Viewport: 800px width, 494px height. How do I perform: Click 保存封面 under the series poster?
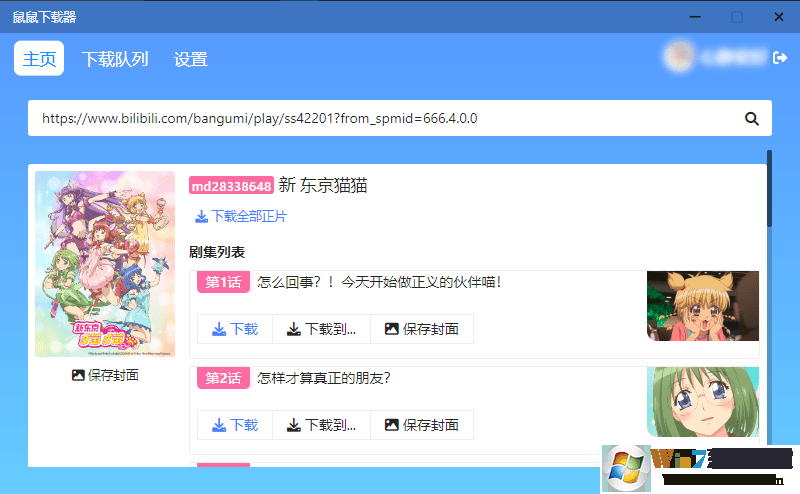point(105,375)
